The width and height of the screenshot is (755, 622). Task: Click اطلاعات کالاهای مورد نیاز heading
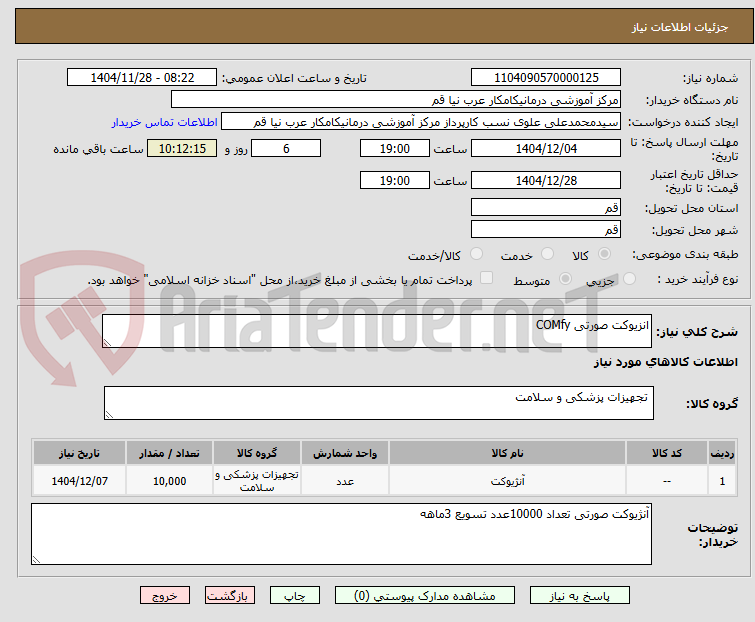point(665,362)
